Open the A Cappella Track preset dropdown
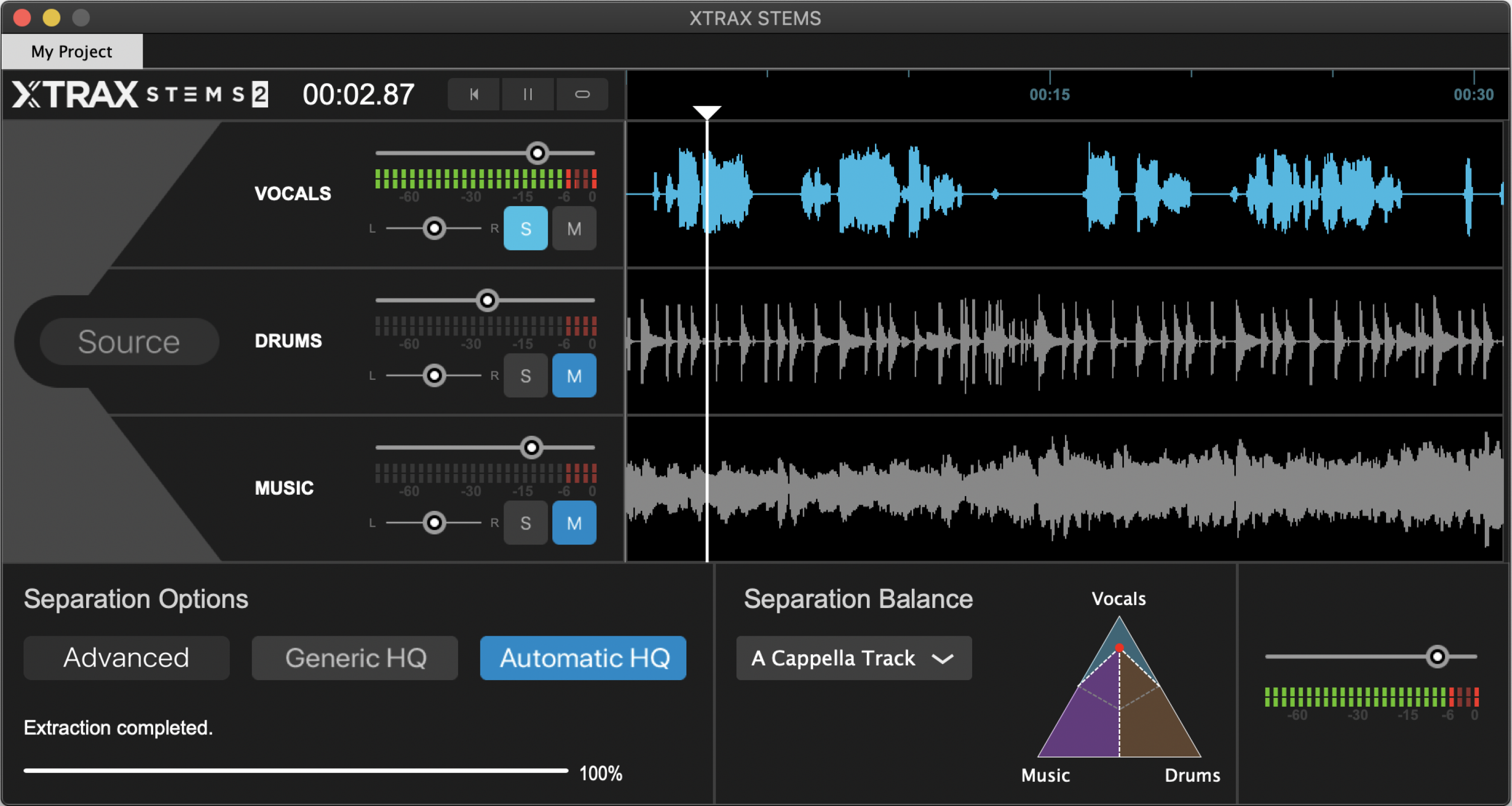The height and width of the screenshot is (806, 1512). 853,658
